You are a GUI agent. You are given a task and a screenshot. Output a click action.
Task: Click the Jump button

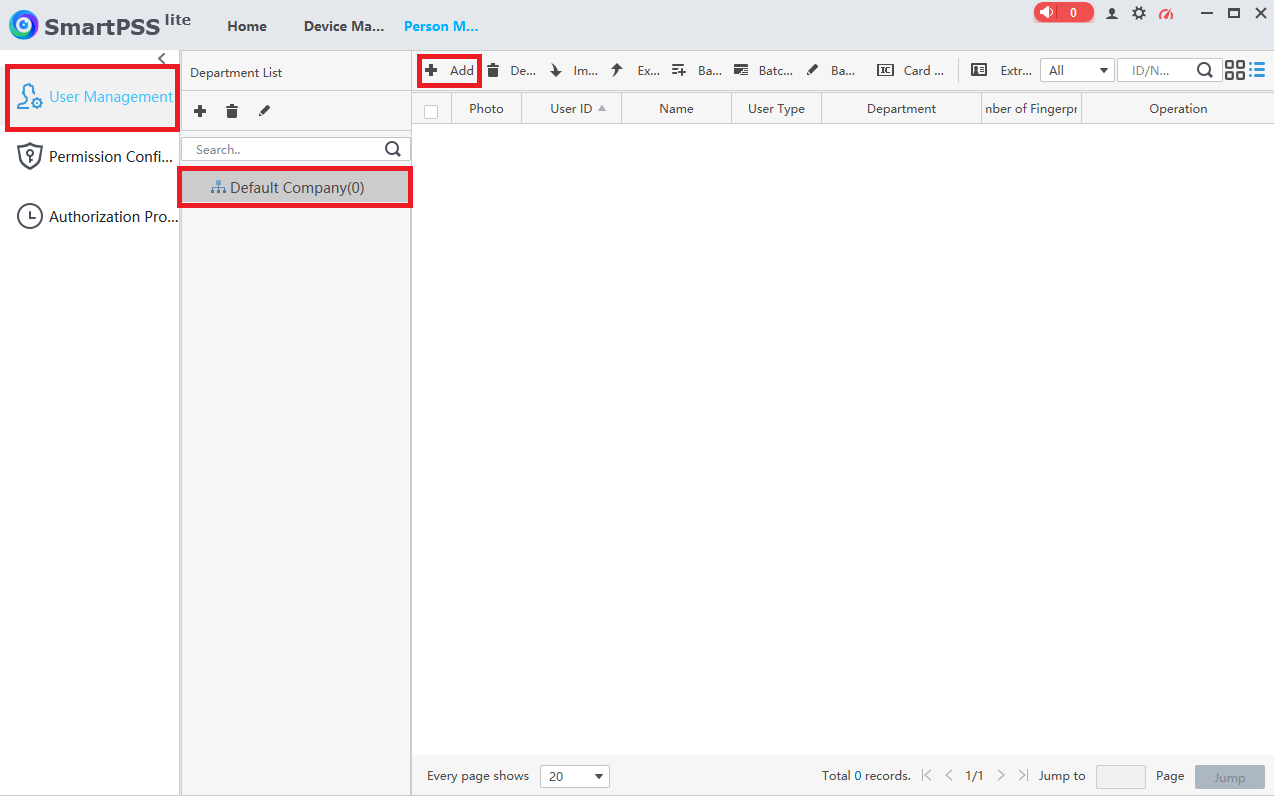(x=1230, y=777)
